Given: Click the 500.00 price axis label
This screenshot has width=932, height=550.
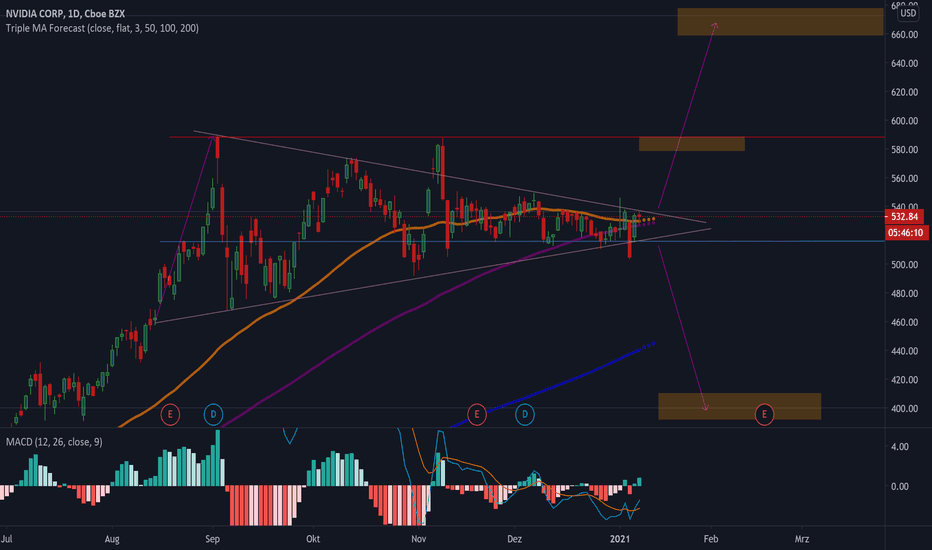Looking at the screenshot, I should click(904, 265).
